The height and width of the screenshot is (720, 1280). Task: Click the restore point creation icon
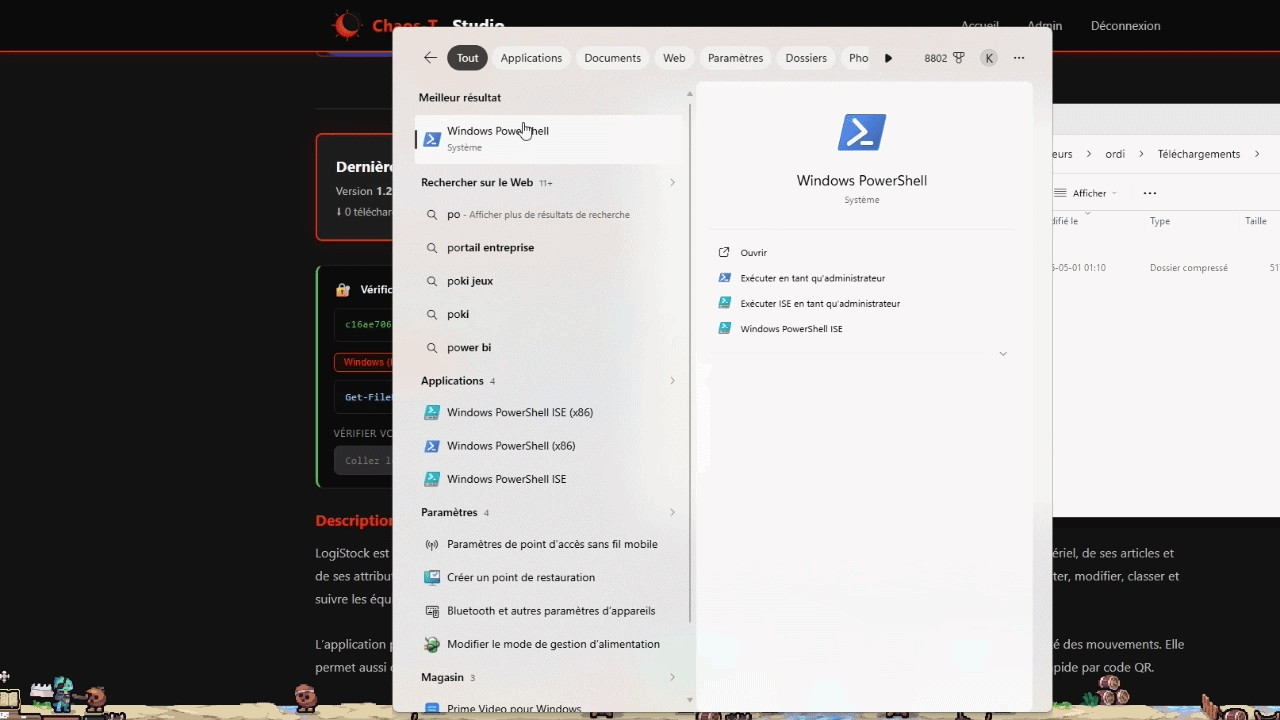[432, 577]
